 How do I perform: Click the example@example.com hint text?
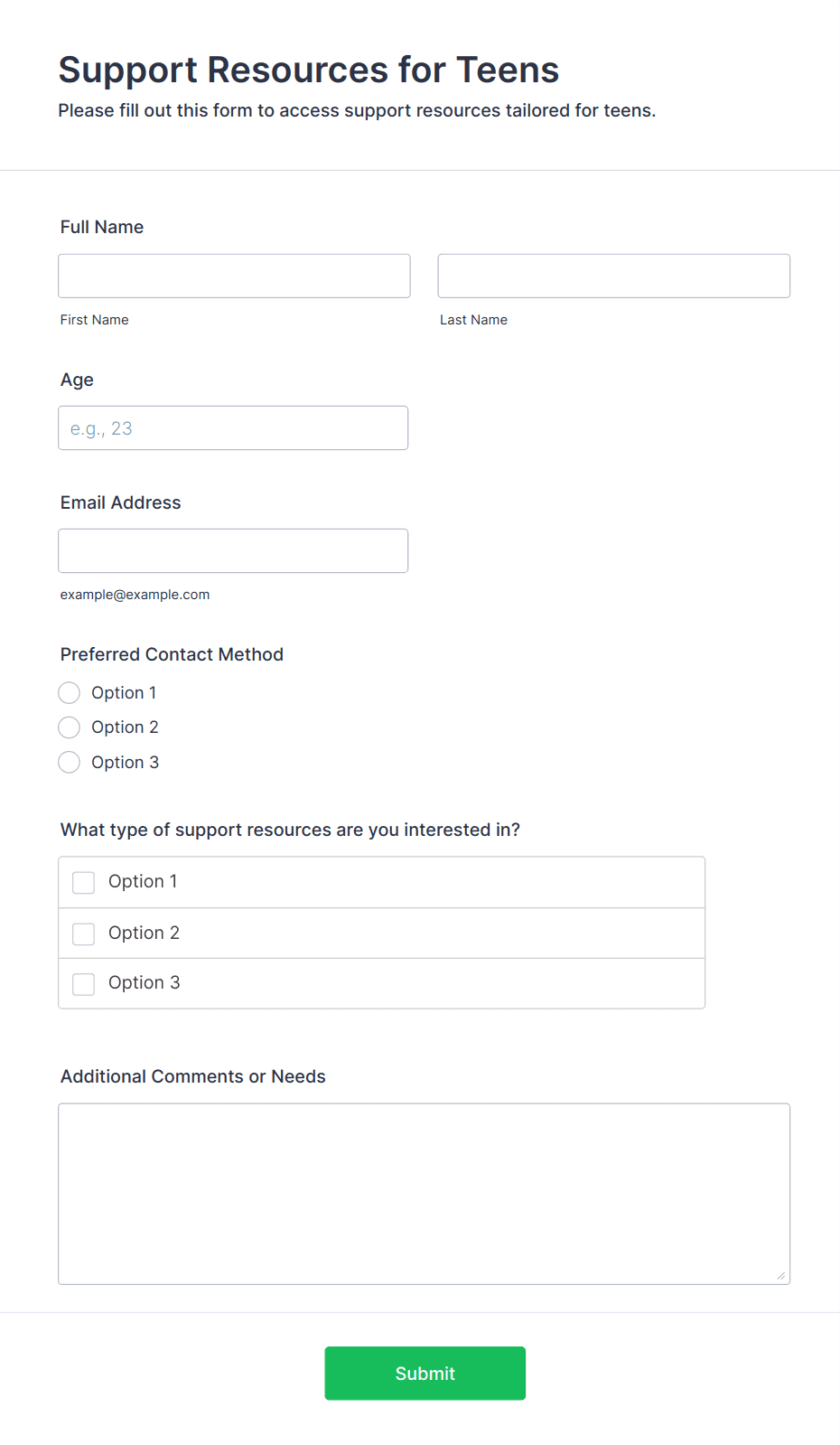click(135, 595)
